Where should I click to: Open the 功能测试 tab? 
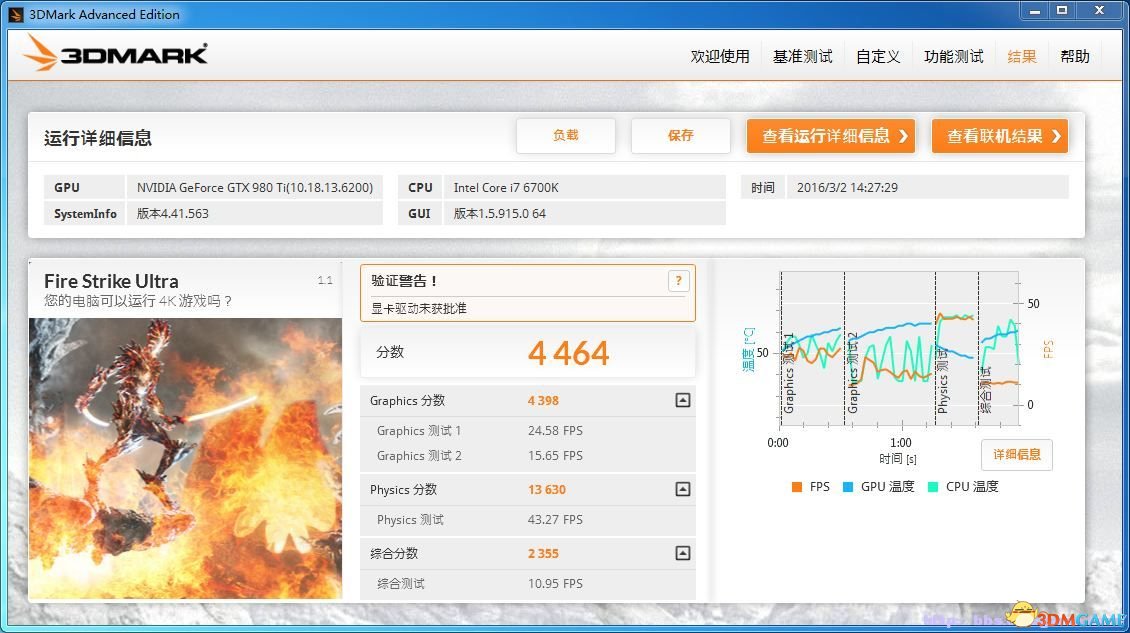click(x=953, y=56)
